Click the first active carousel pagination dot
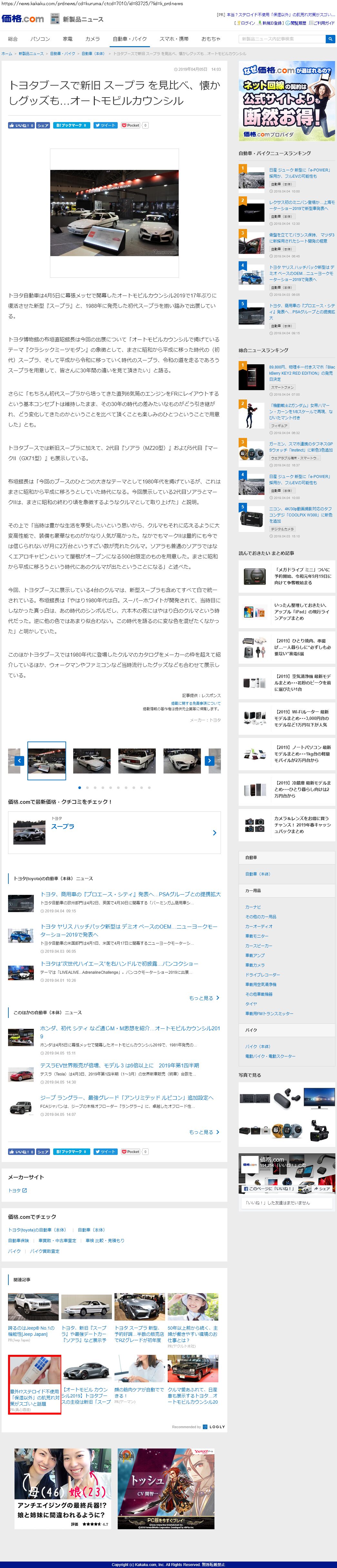The height and width of the screenshot is (1568, 337). [x=79, y=788]
